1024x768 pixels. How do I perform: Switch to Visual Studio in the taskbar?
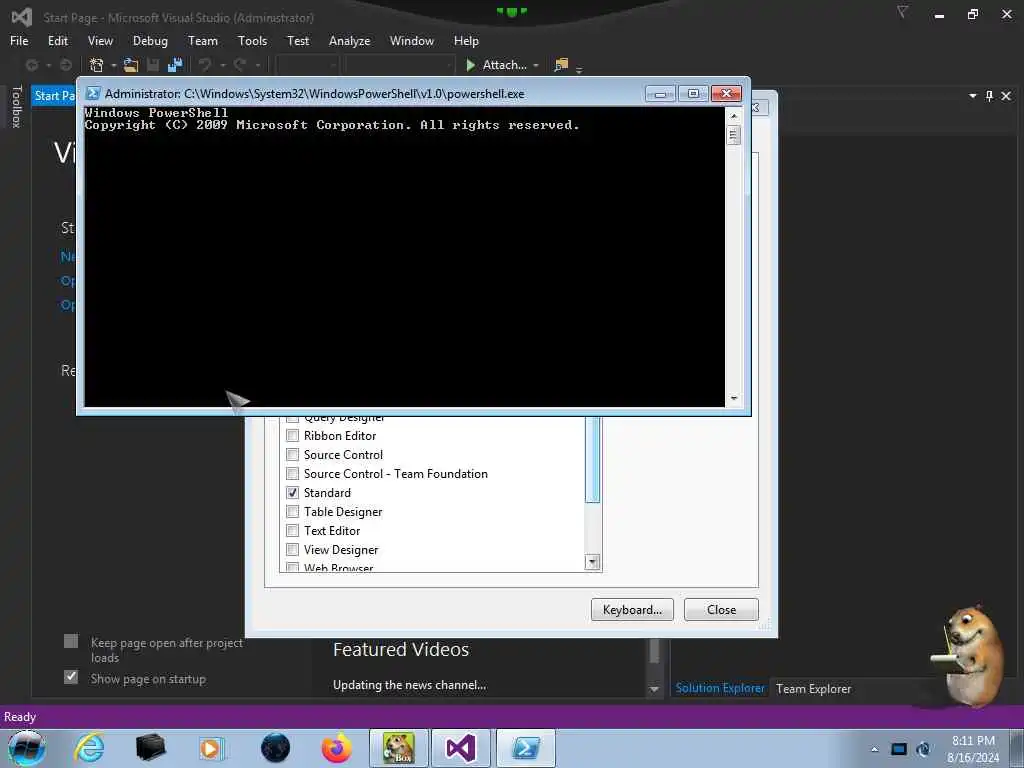461,748
